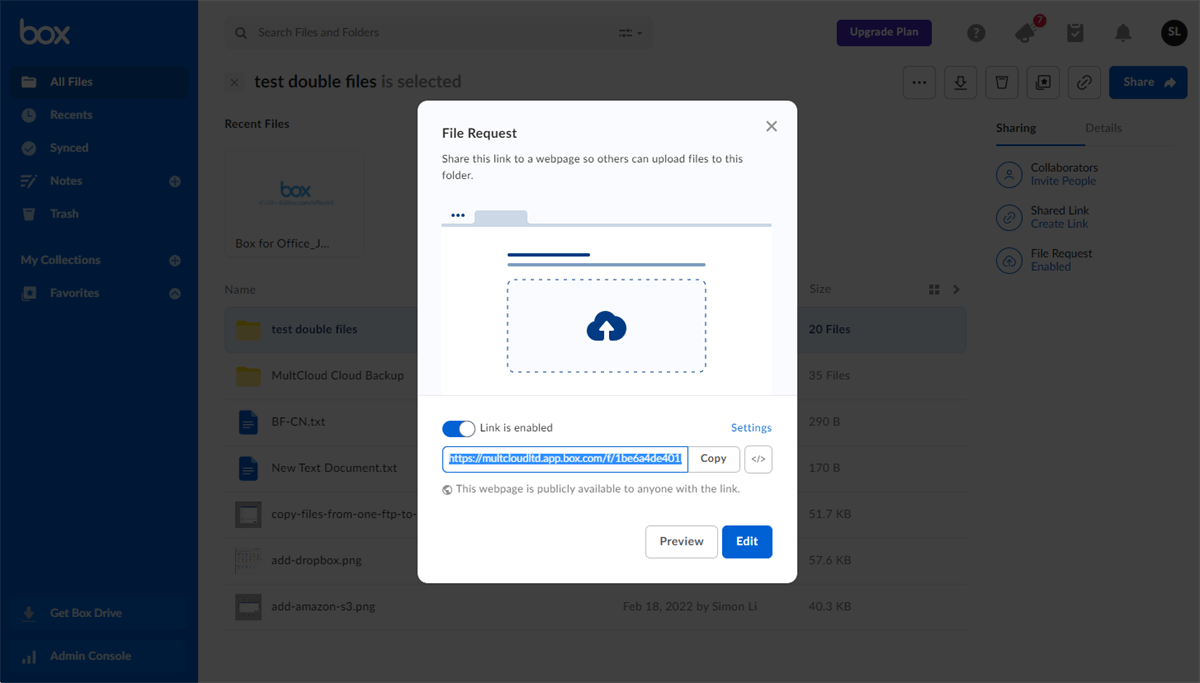Click the download icon in top toolbar

click(960, 82)
